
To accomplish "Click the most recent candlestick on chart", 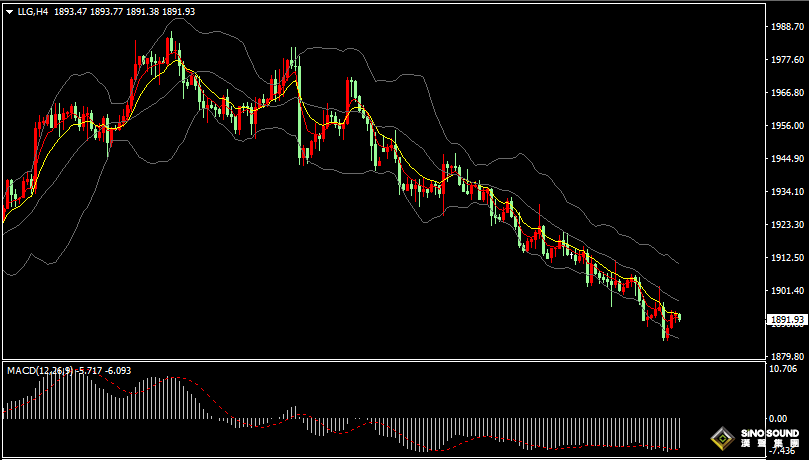I will [x=679, y=317].
